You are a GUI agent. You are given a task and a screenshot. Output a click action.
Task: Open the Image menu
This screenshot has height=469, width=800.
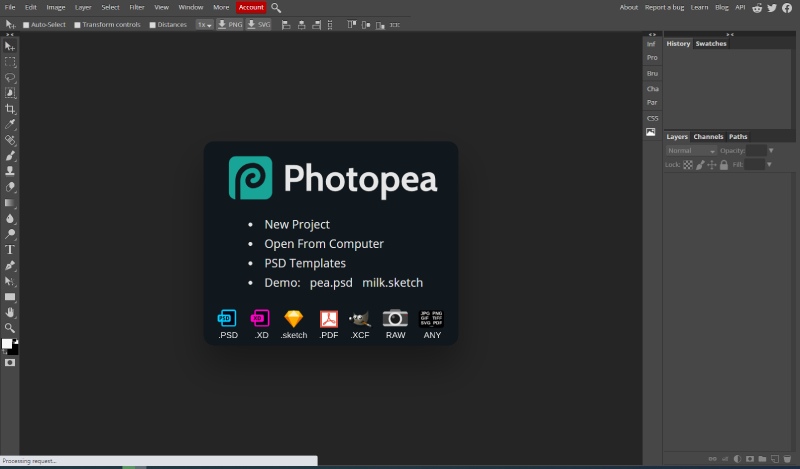coord(56,8)
